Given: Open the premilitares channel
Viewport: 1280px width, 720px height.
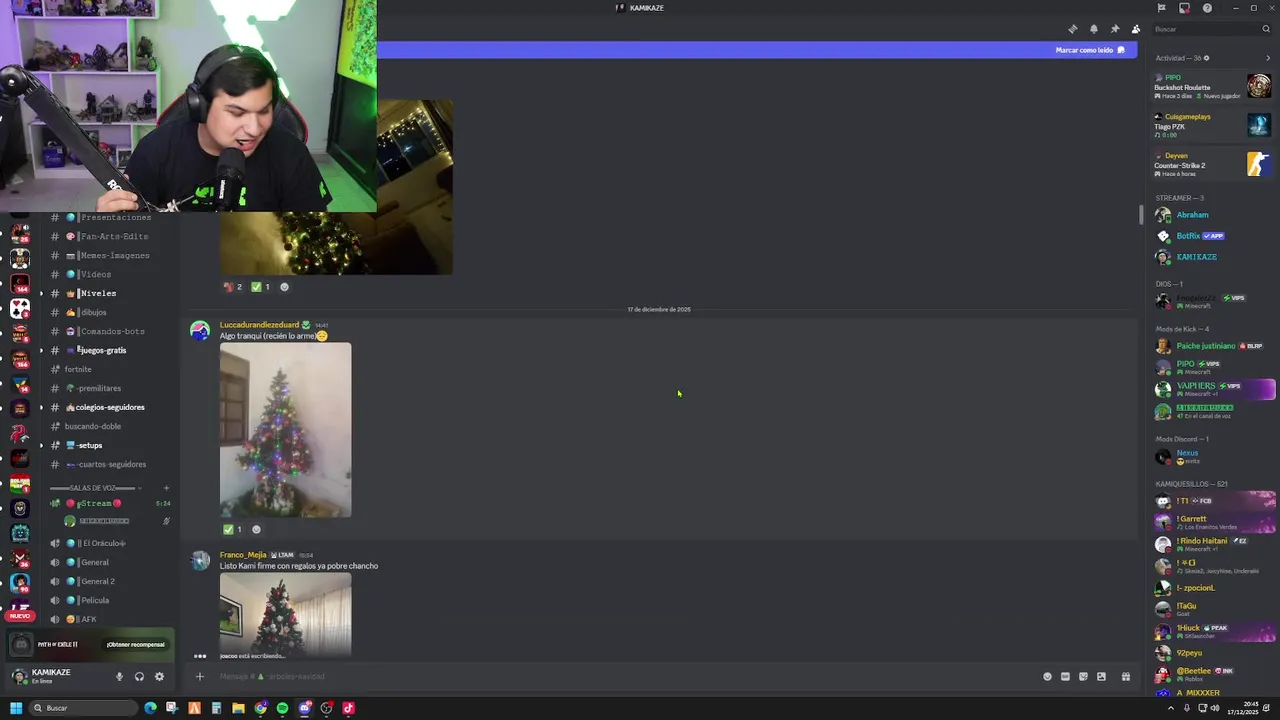Looking at the screenshot, I should click(x=108, y=388).
